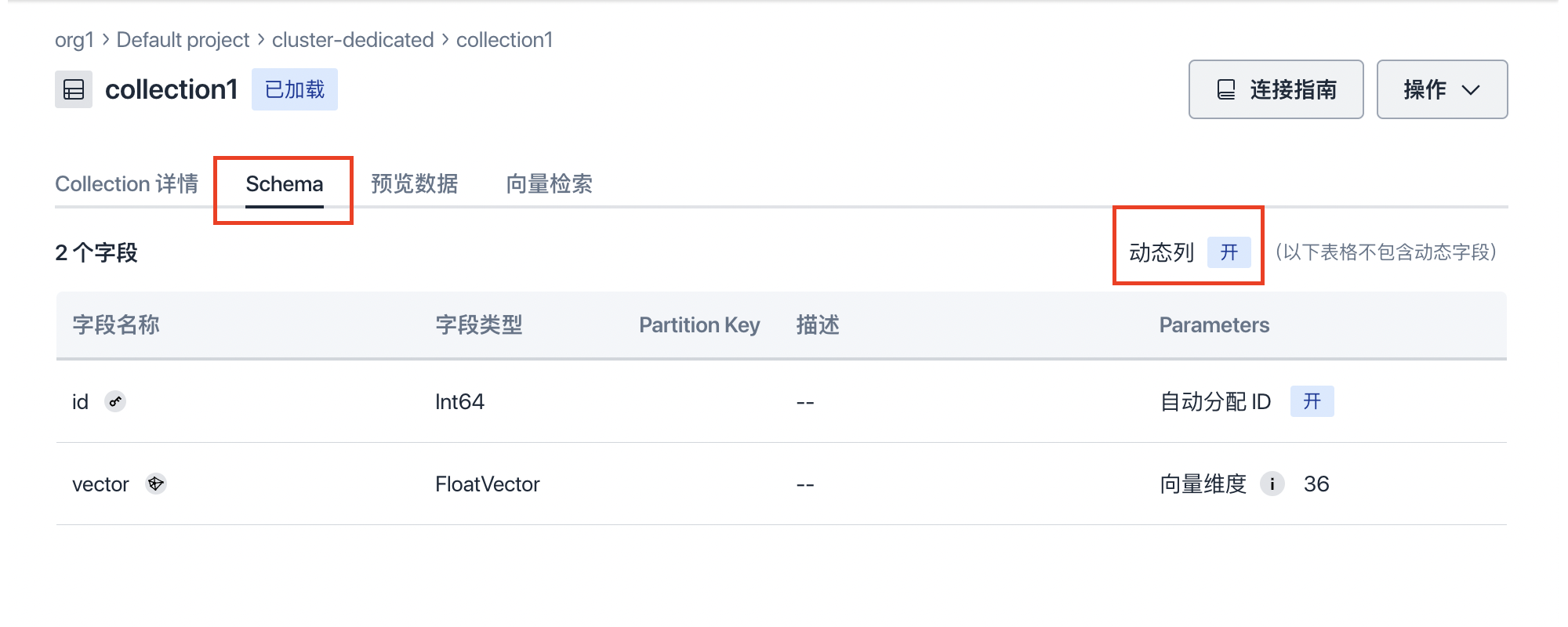Click the chevron arrow in 操作 button

pos(1471,90)
